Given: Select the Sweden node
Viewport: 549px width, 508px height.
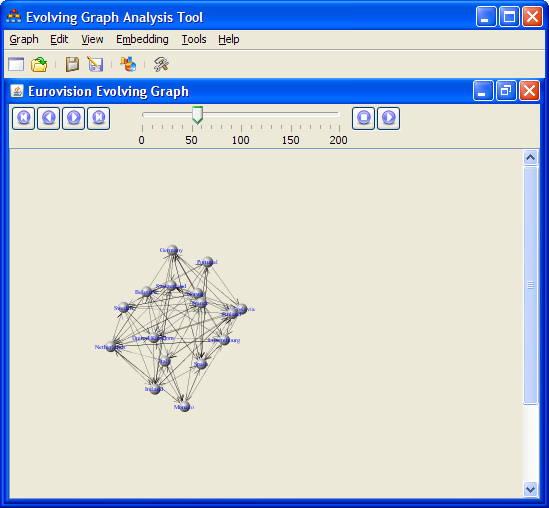Looking at the screenshot, I should coord(124,308).
